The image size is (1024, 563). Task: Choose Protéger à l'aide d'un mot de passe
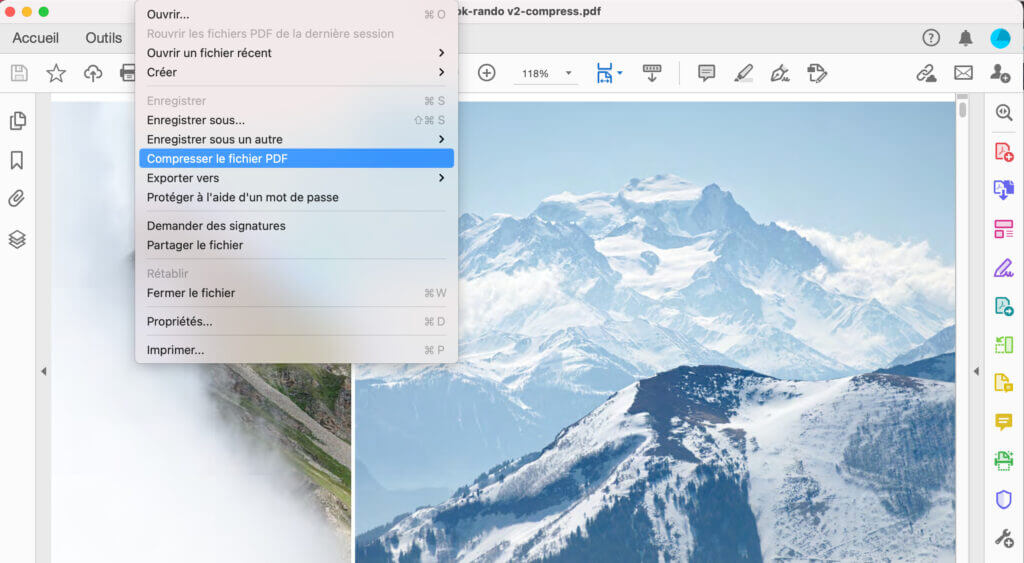coord(296,197)
